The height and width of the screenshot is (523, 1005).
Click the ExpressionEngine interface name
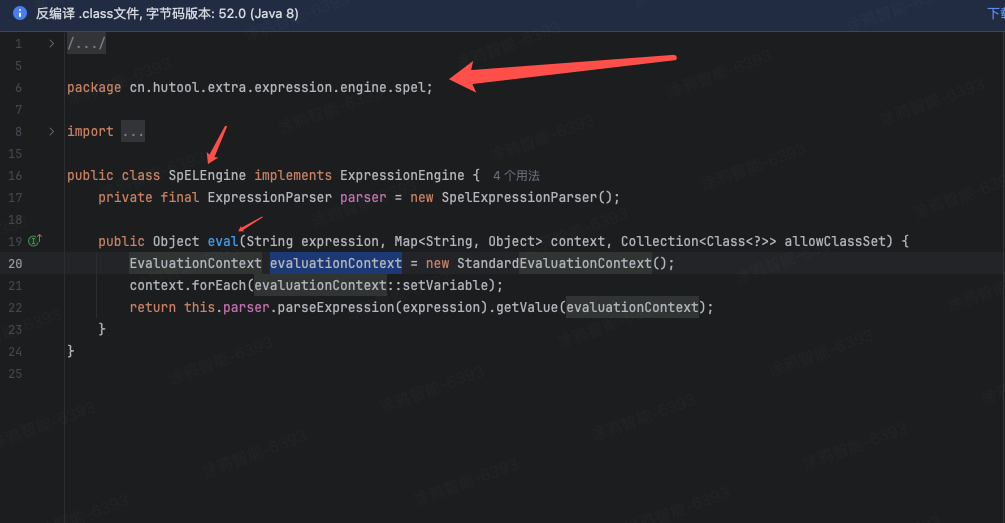coord(402,176)
